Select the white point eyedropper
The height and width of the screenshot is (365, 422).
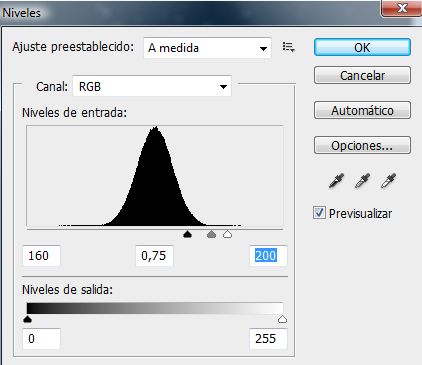click(388, 181)
